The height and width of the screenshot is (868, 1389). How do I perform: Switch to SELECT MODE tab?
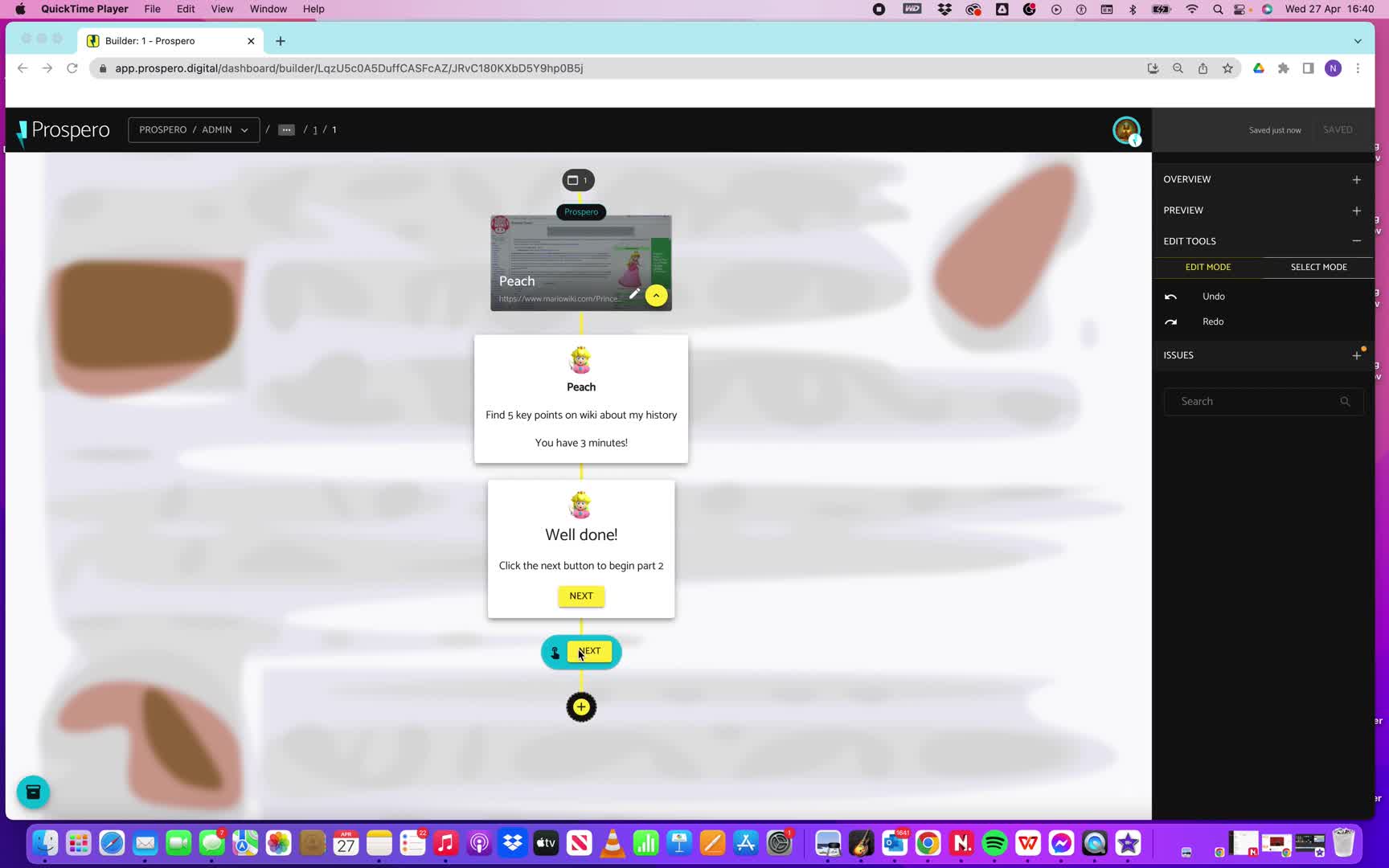coord(1318,267)
